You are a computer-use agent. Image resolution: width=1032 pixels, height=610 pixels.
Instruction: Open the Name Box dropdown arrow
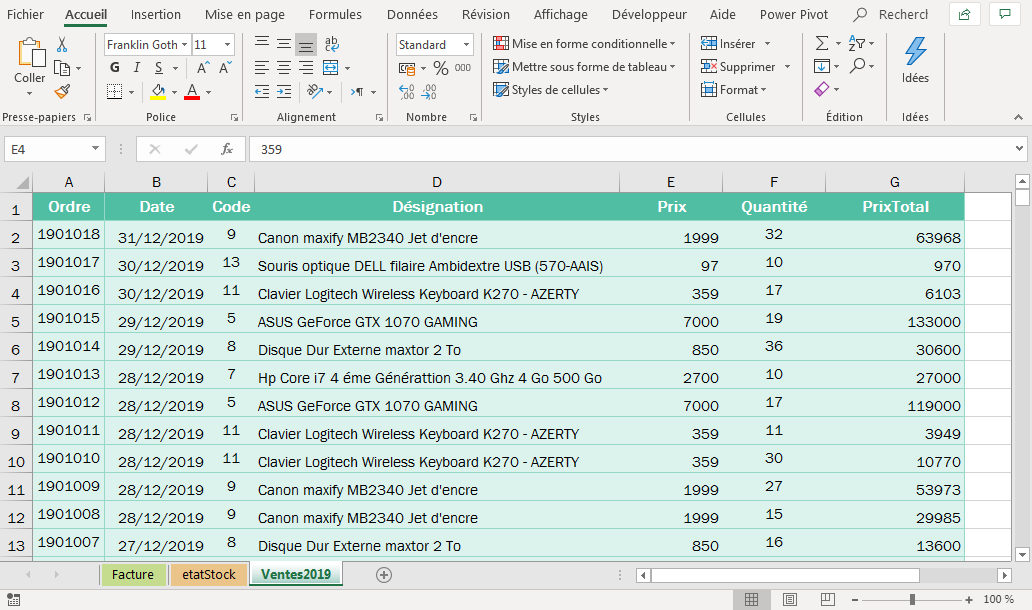coord(95,149)
